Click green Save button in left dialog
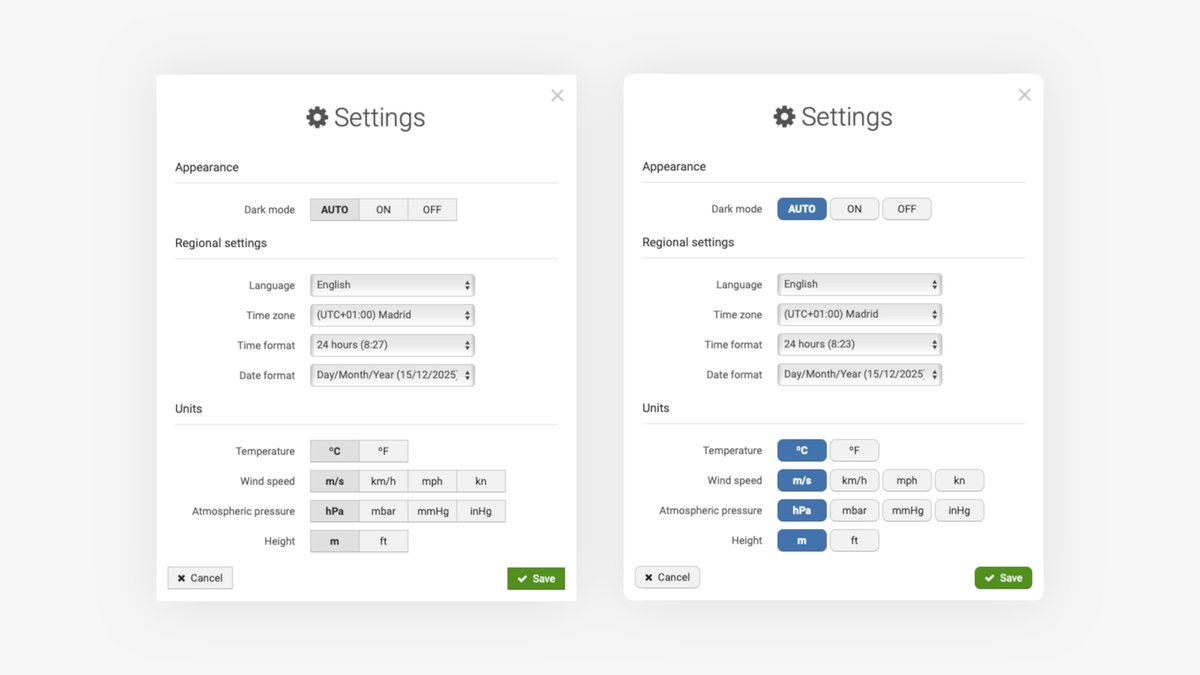 [536, 579]
